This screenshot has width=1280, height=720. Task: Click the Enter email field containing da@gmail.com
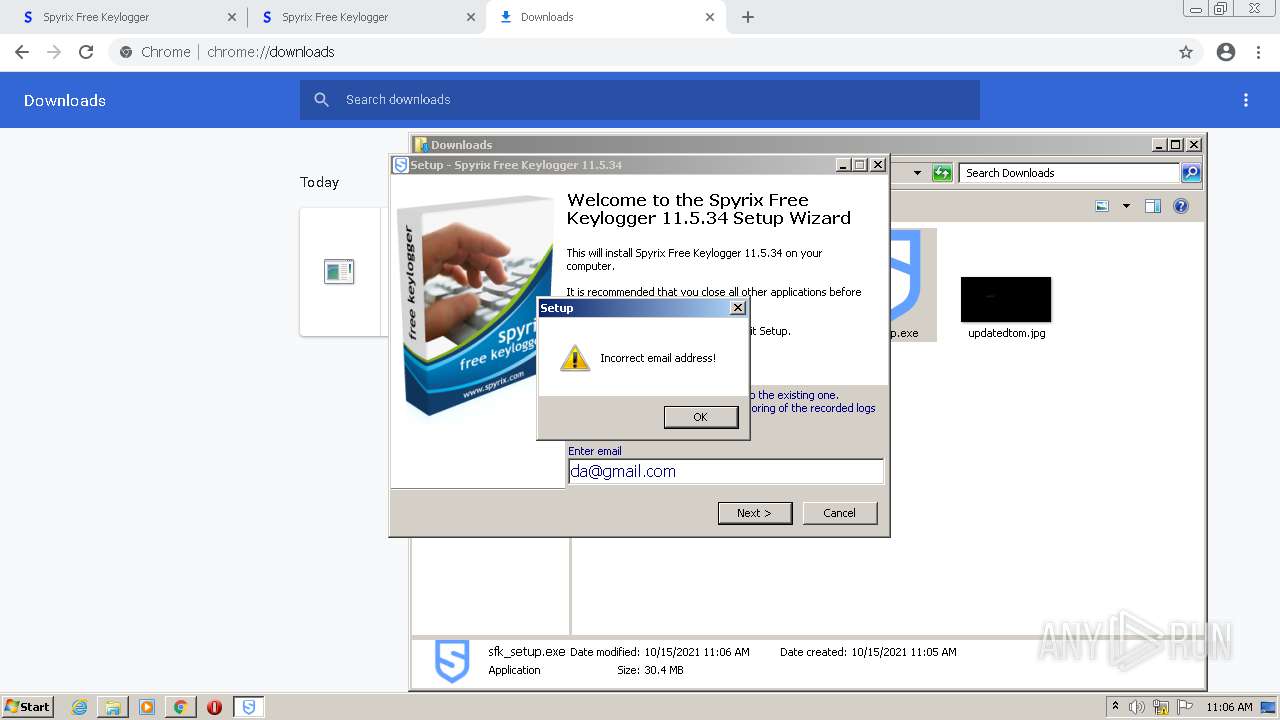(x=726, y=471)
